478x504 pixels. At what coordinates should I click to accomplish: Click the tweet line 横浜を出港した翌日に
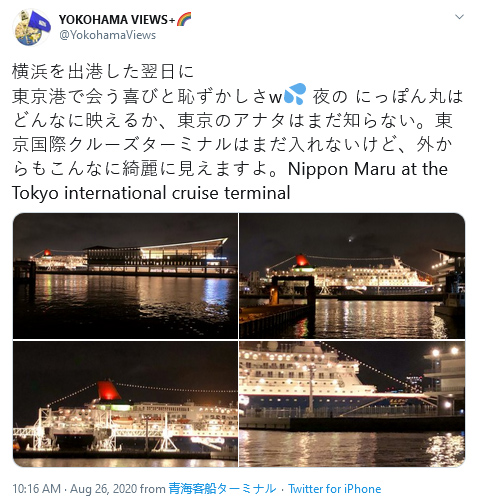click(x=103, y=71)
